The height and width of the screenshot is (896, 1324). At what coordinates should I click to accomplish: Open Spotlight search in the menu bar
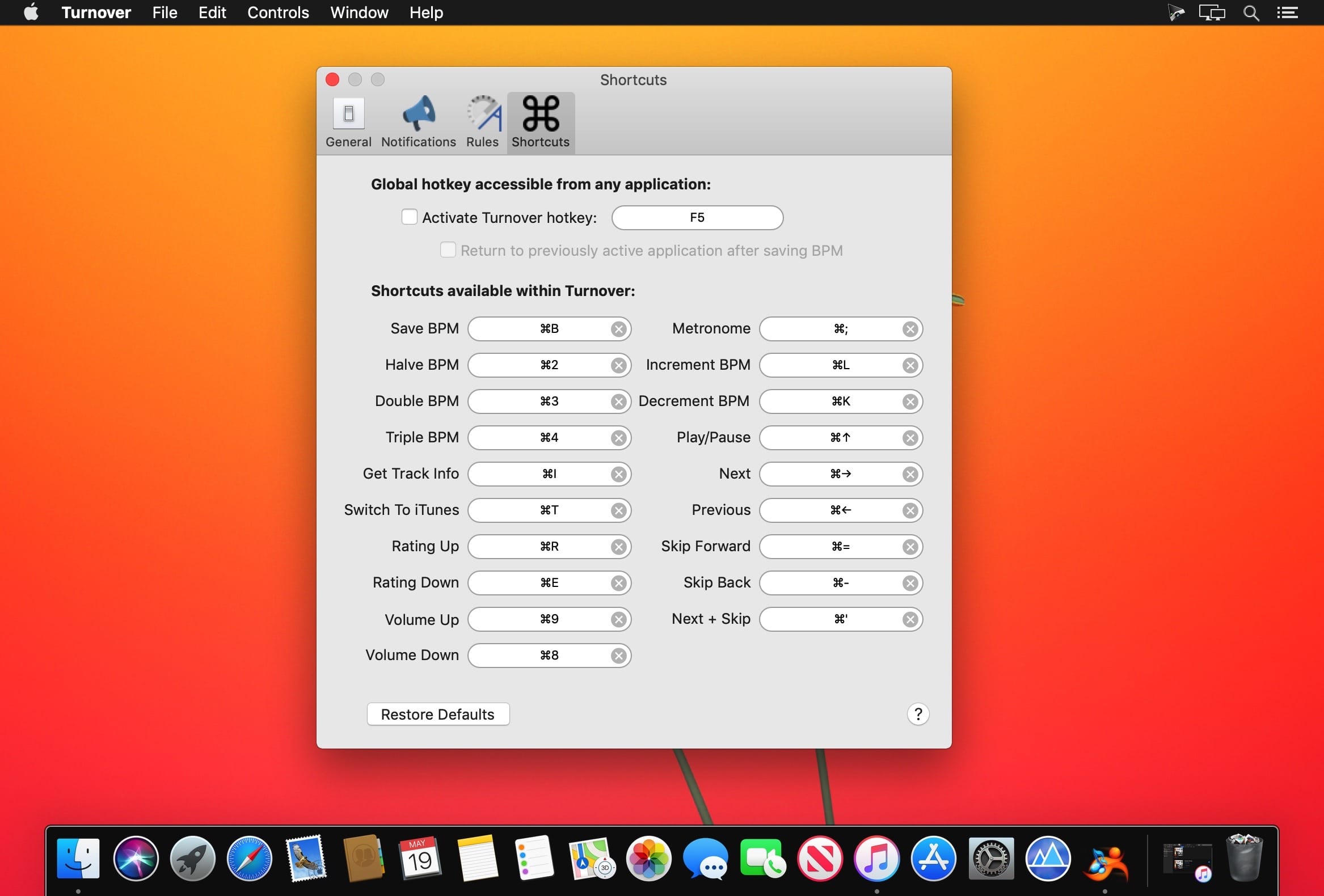click(1250, 12)
